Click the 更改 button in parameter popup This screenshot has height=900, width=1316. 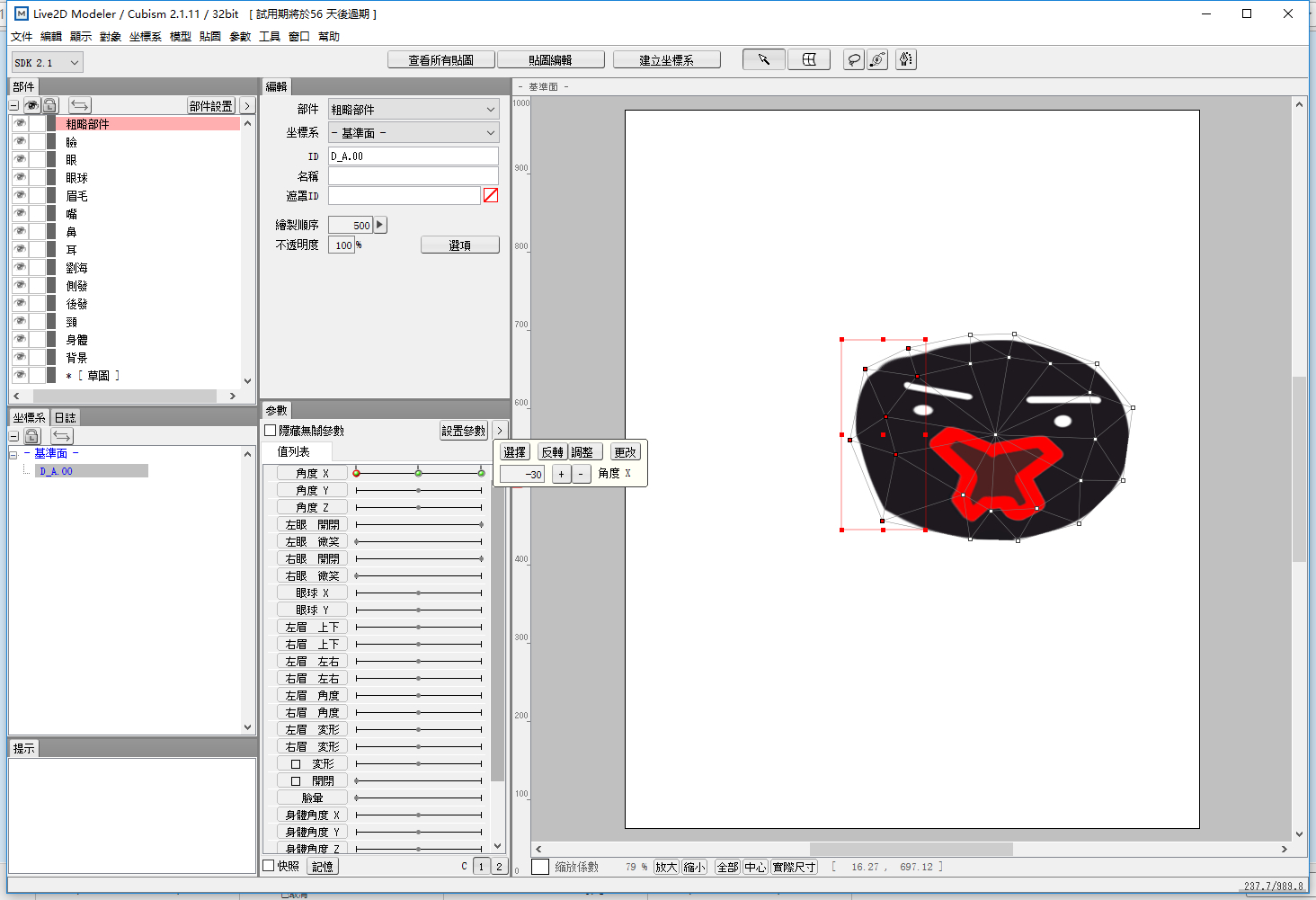click(626, 451)
